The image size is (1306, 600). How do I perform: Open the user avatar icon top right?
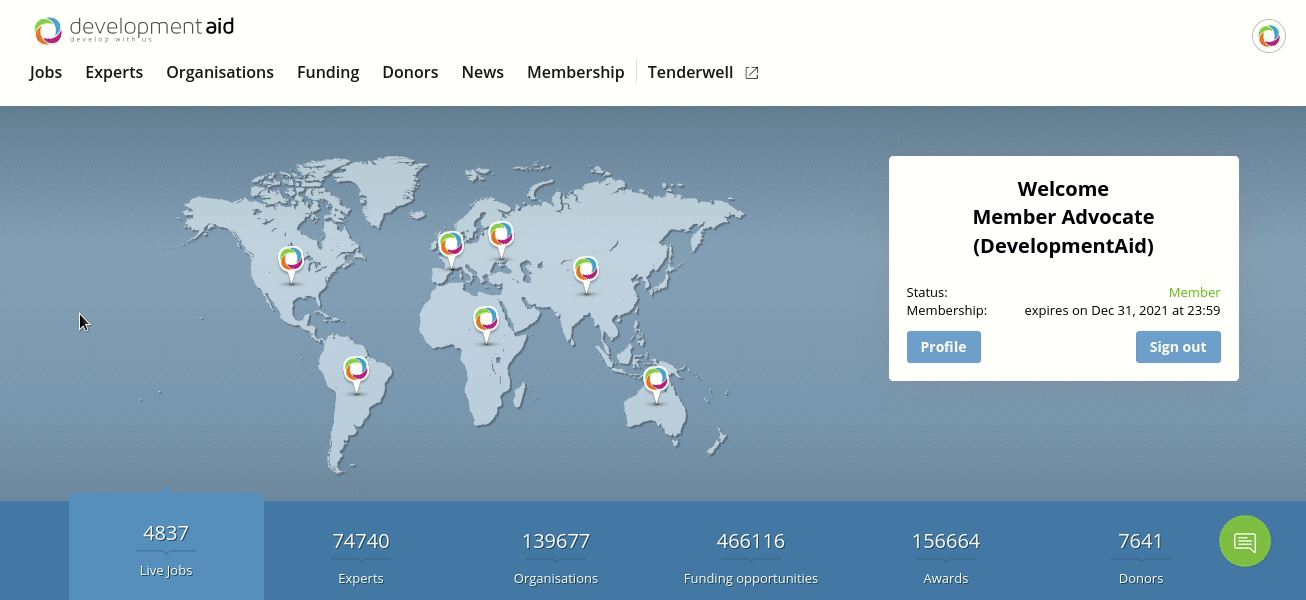pos(1268,36)
